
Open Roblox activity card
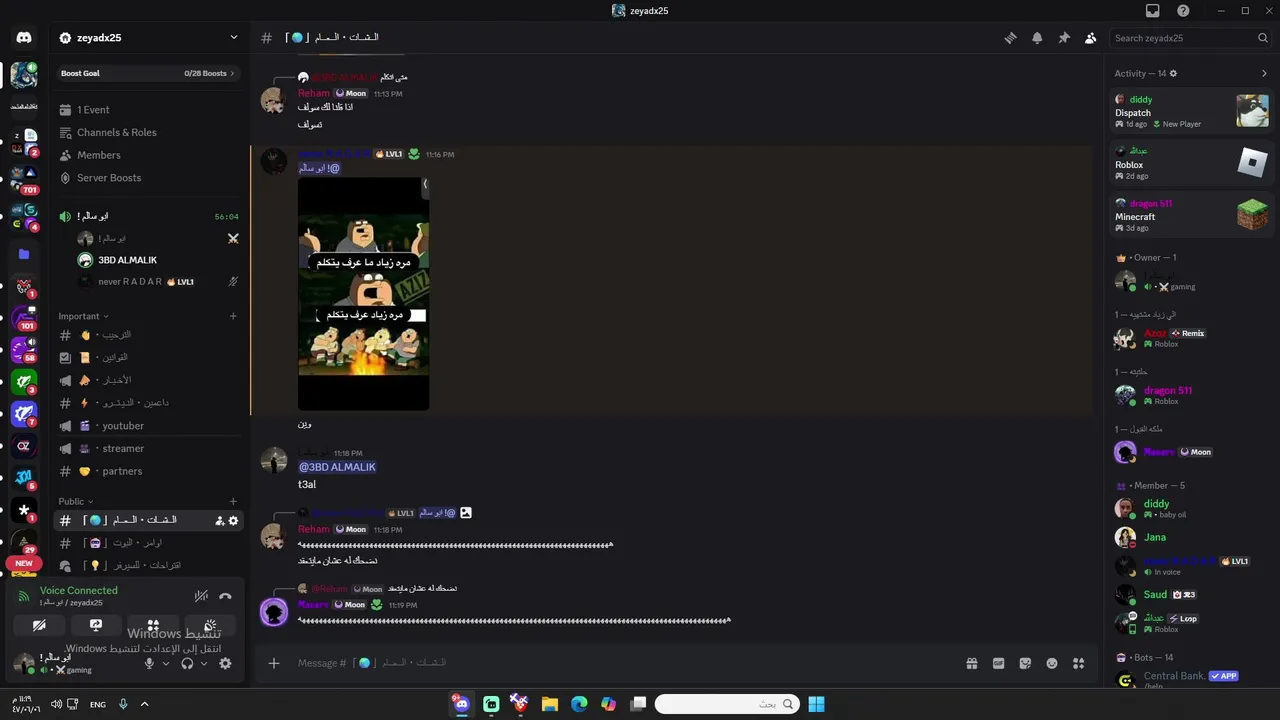1192,163
